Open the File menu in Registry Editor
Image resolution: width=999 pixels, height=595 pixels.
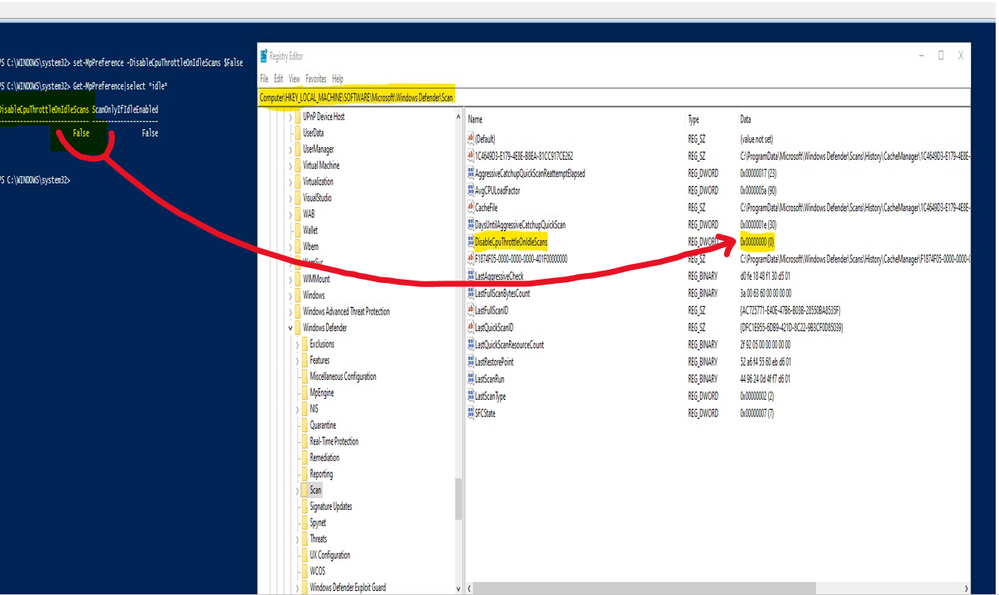pos(264,79)
